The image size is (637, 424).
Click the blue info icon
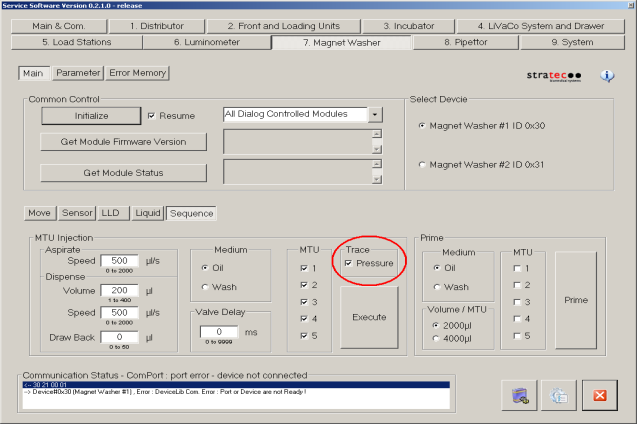607,76
